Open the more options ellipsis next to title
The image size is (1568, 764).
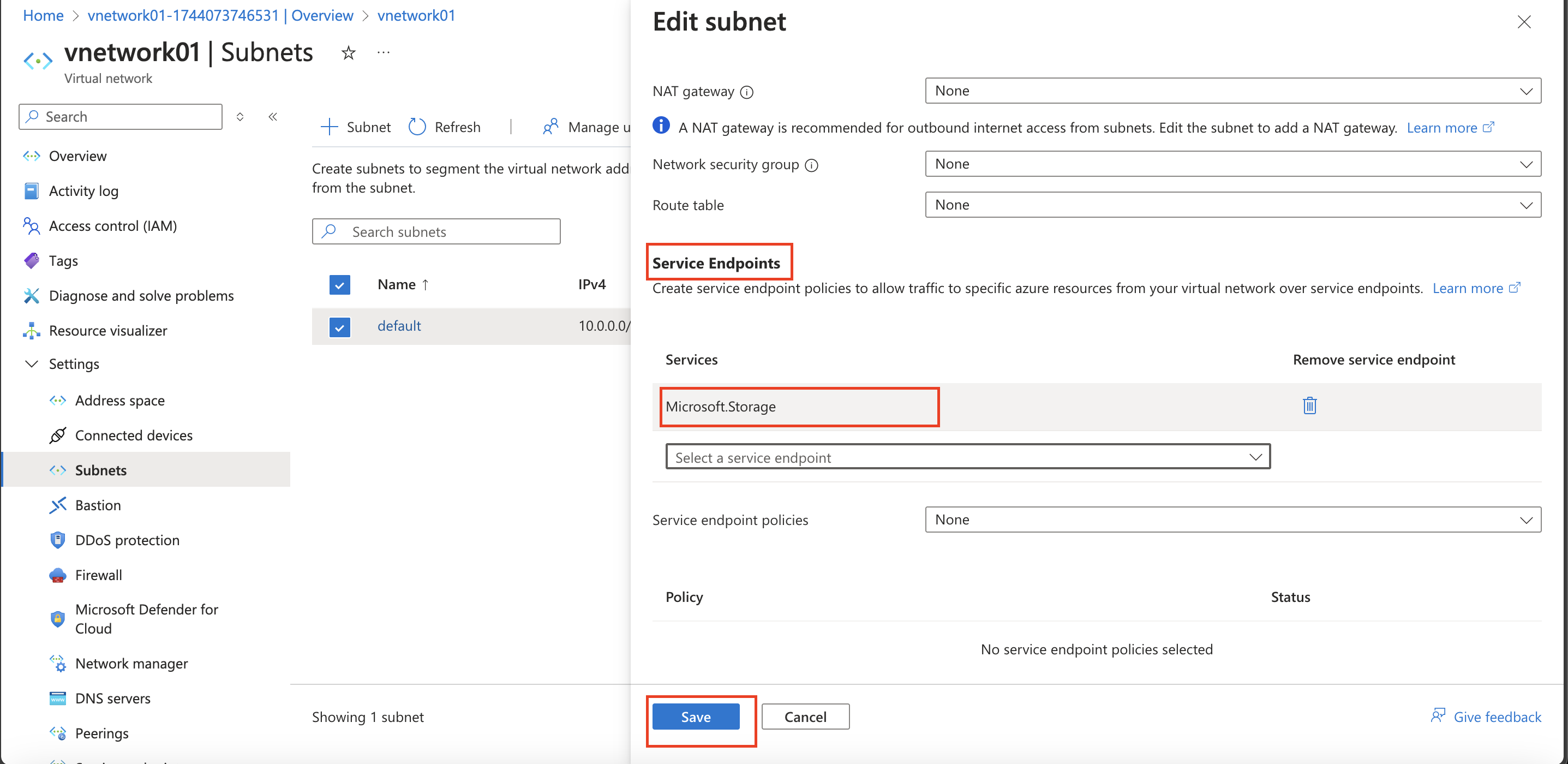pos(384,53)
